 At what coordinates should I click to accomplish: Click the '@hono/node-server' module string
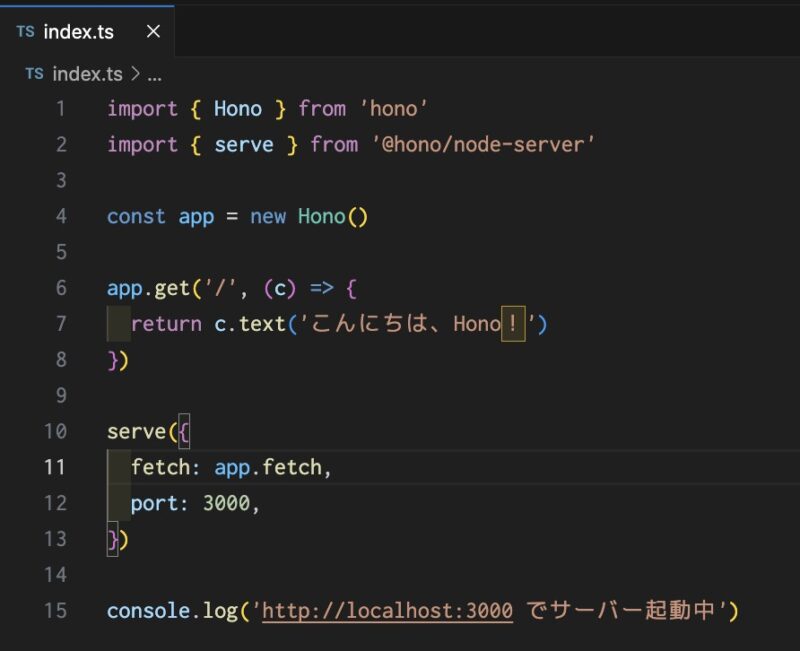[483, 144]
